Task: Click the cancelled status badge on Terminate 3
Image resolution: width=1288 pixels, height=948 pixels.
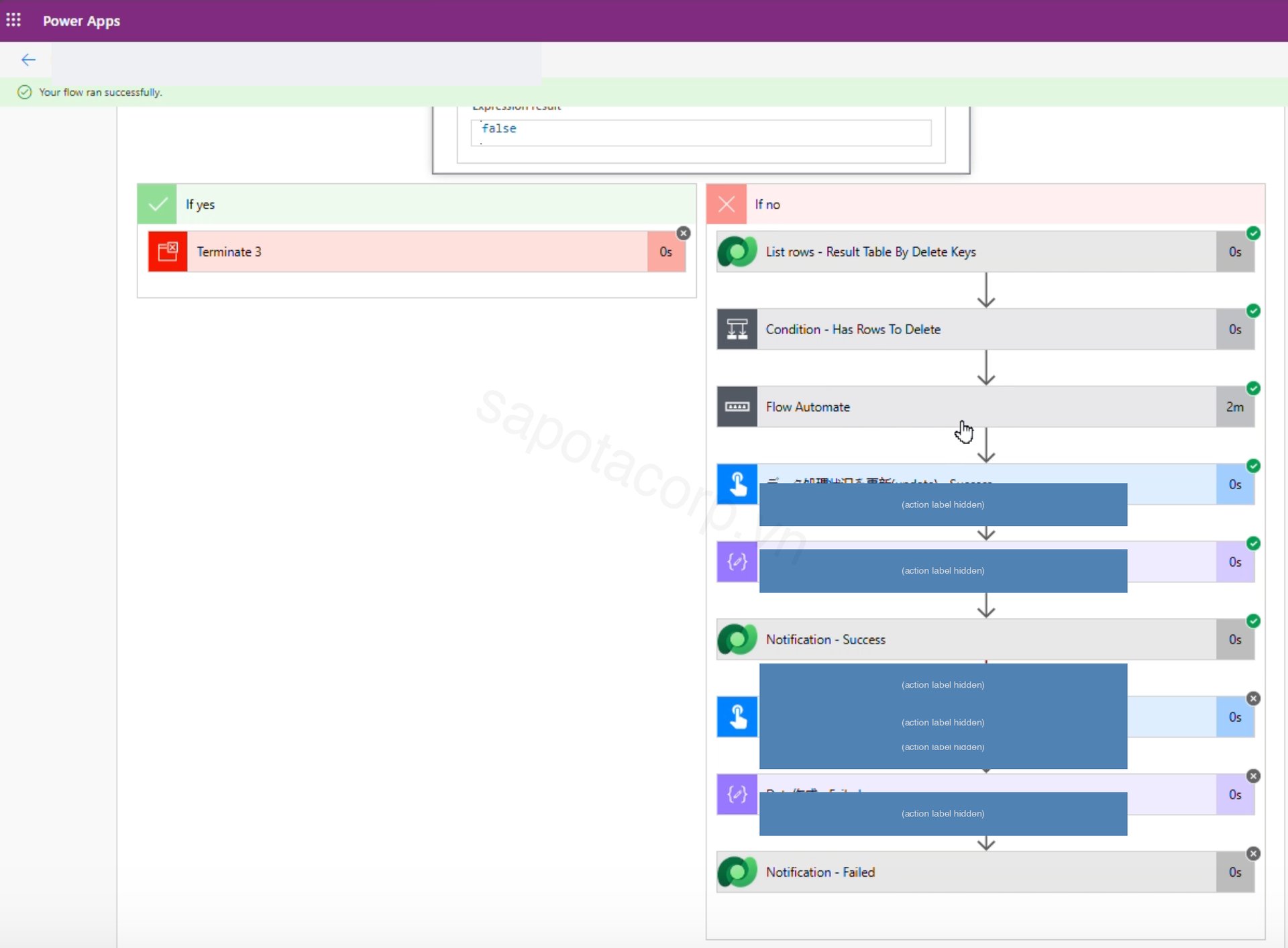Action: [683, 233]
